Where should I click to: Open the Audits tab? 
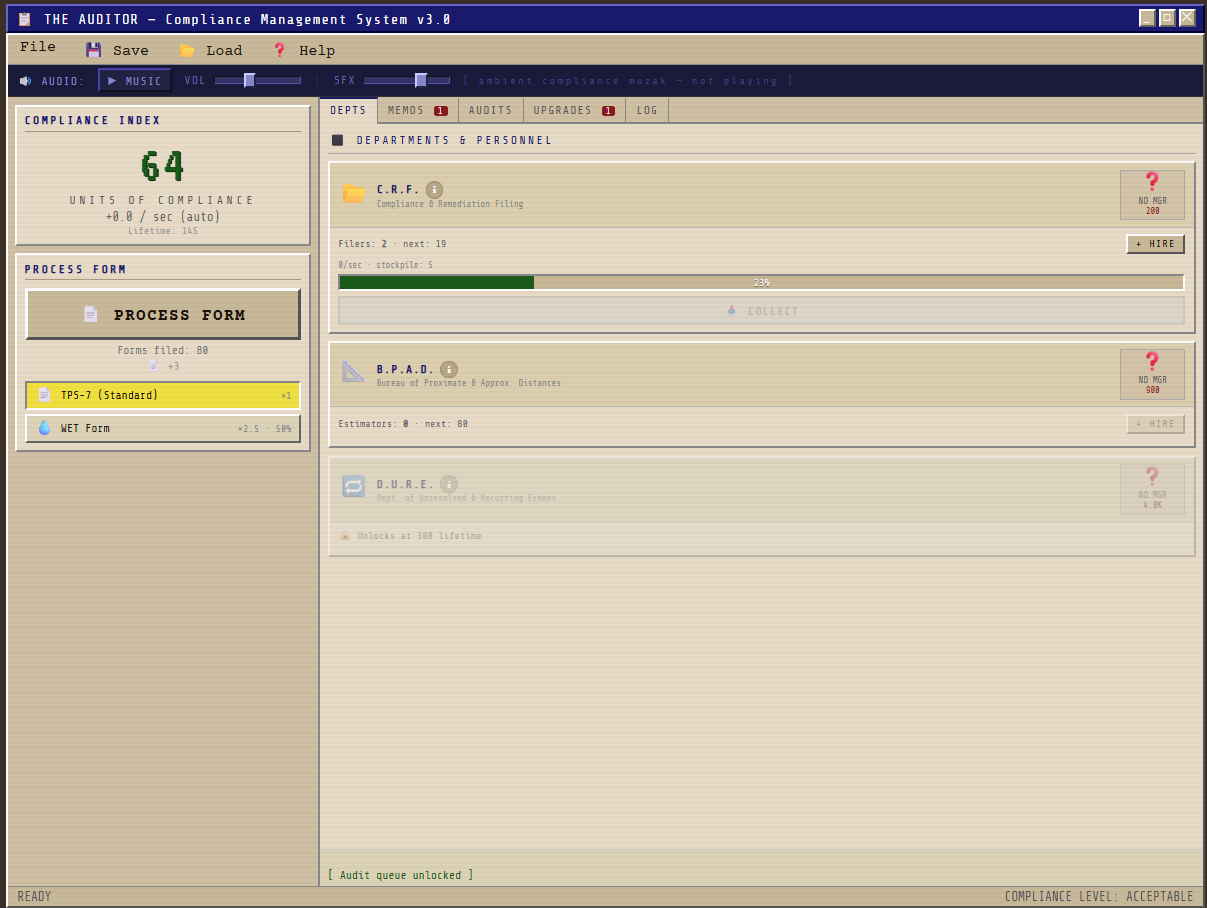pos(491,110)
